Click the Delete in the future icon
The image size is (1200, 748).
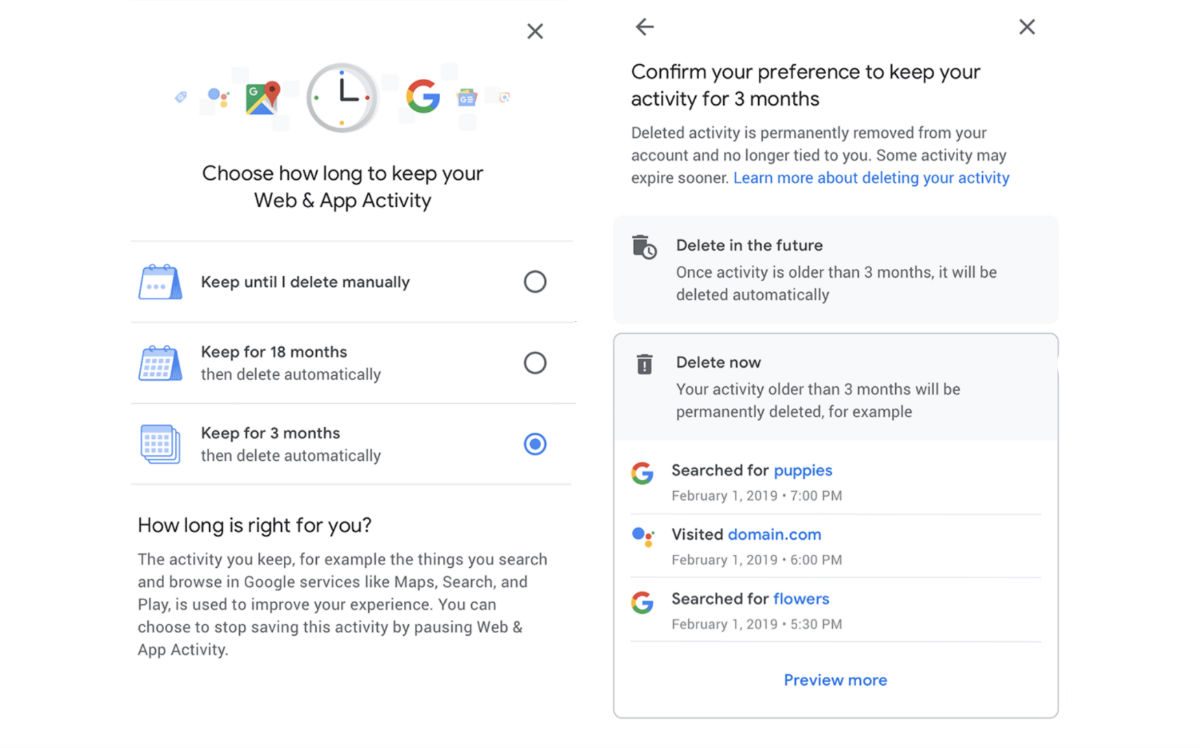tap(645, 247)
